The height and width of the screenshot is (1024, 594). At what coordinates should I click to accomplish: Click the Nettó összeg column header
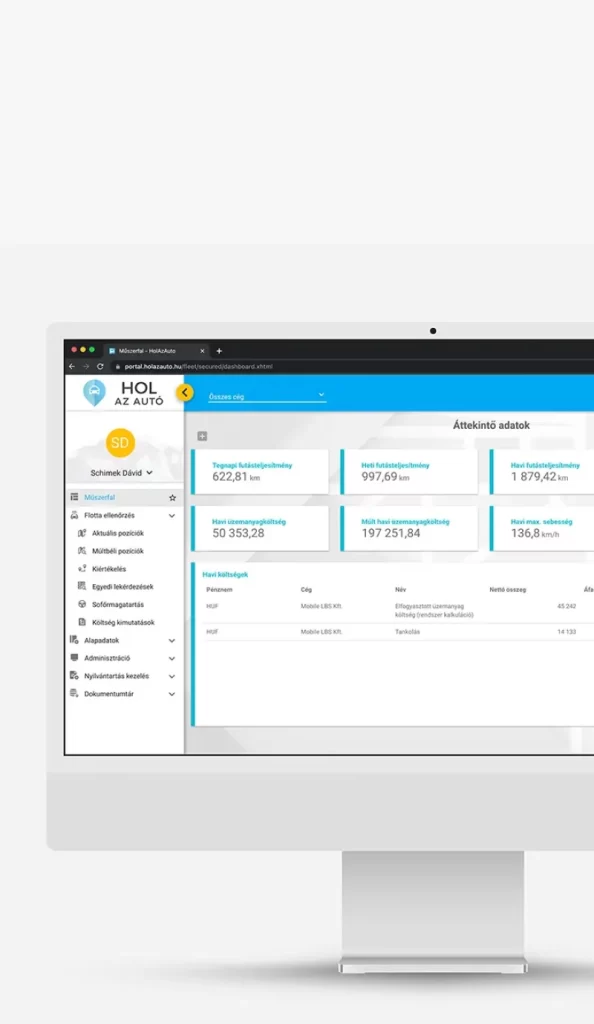point(507,590)
